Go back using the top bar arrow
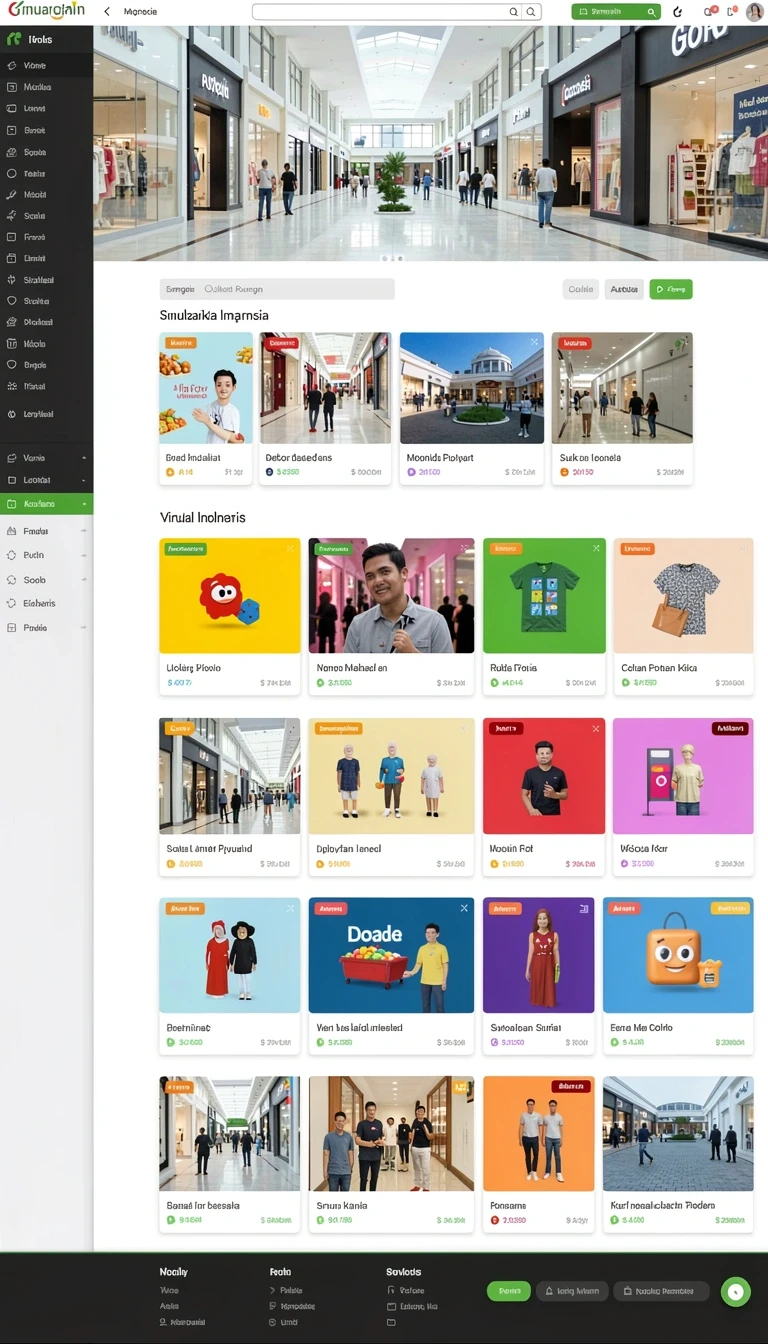768x1344 pixels. point(107,12)
